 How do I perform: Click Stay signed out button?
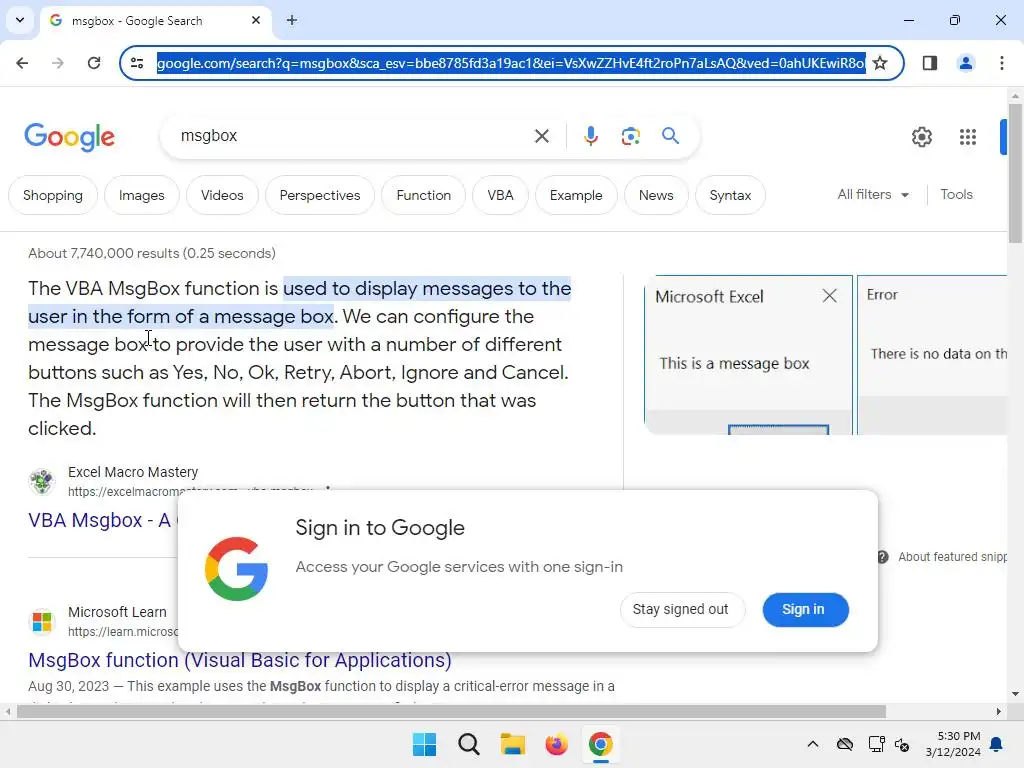[x=680, y=609]
